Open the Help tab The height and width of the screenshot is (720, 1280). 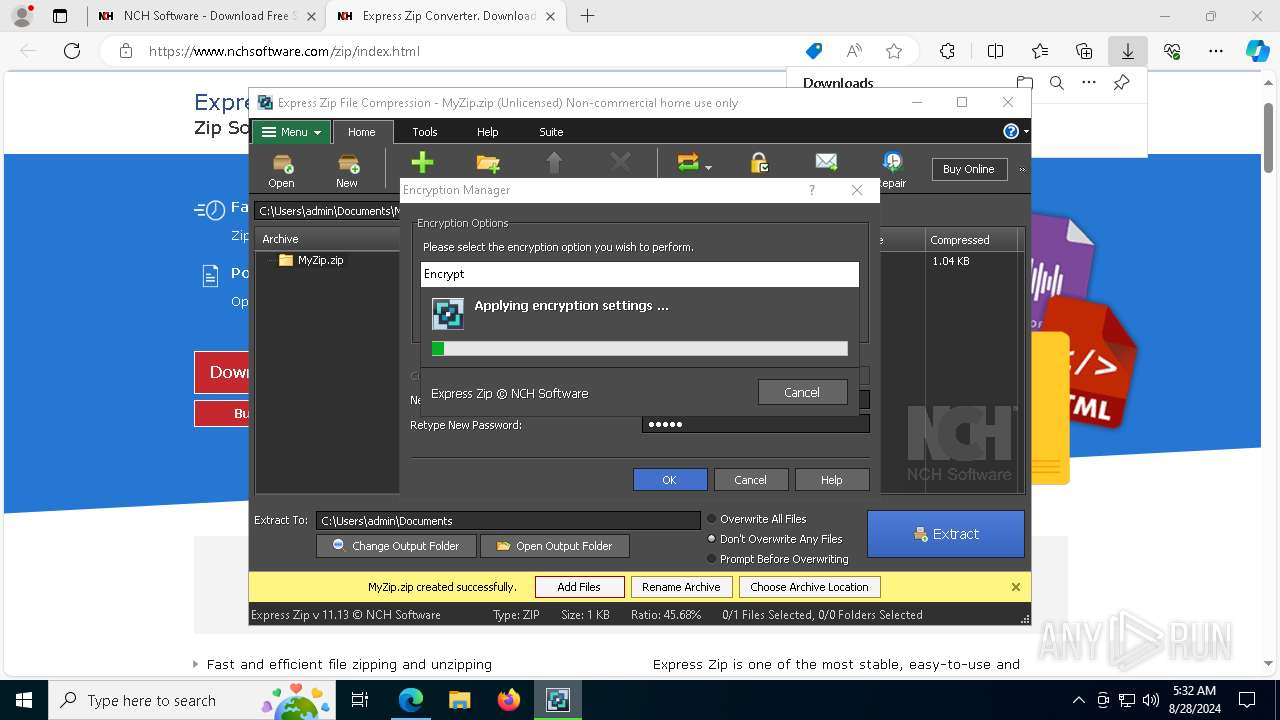(487, 132)
